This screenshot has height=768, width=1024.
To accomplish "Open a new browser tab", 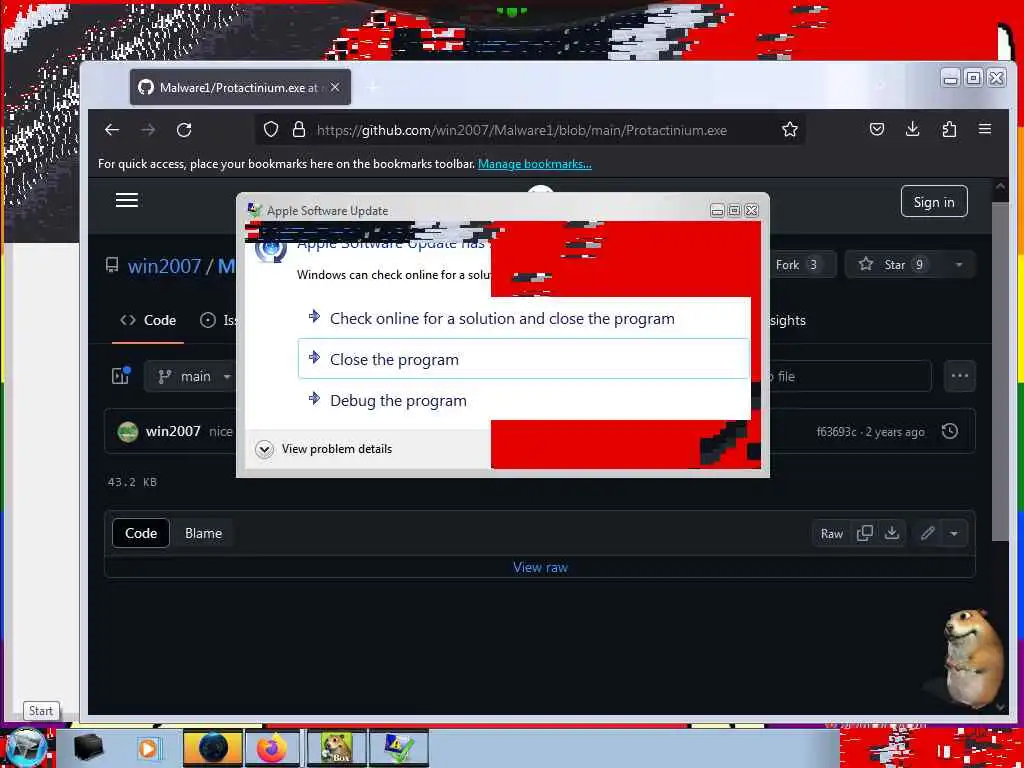I will click(373, 87).
